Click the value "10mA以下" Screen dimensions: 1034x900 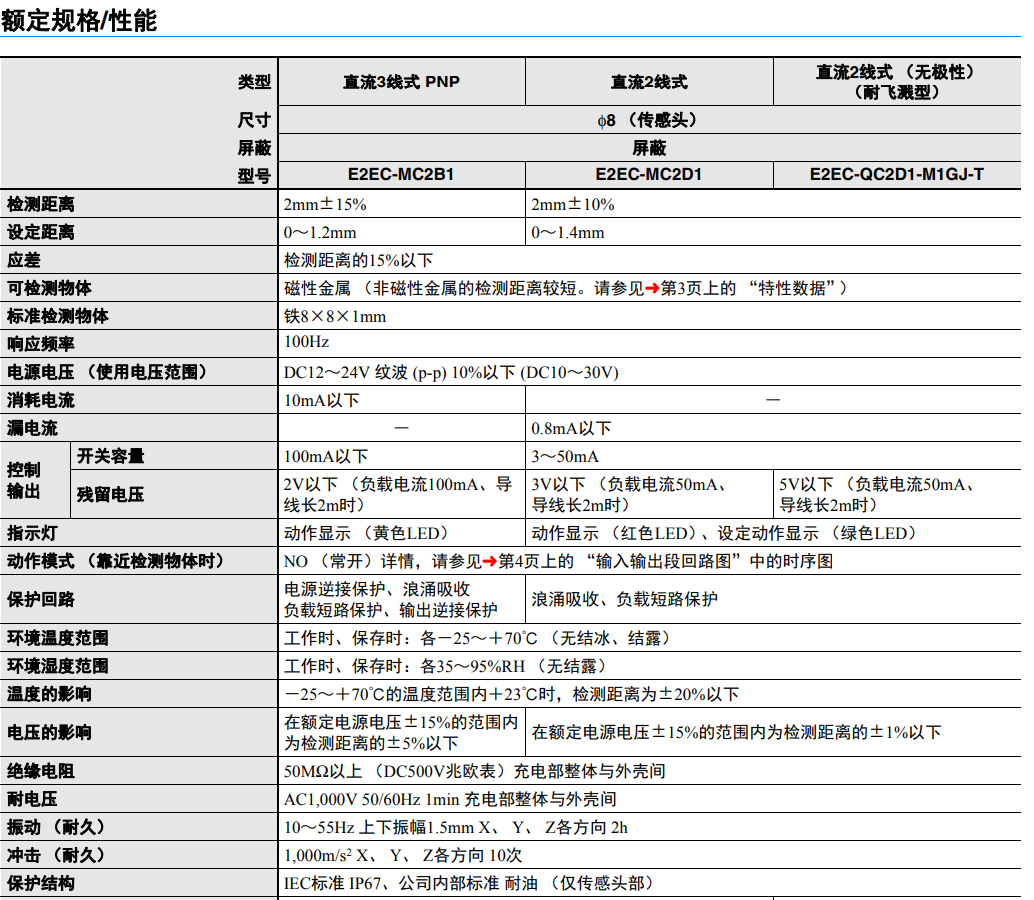tap(322, 400)
